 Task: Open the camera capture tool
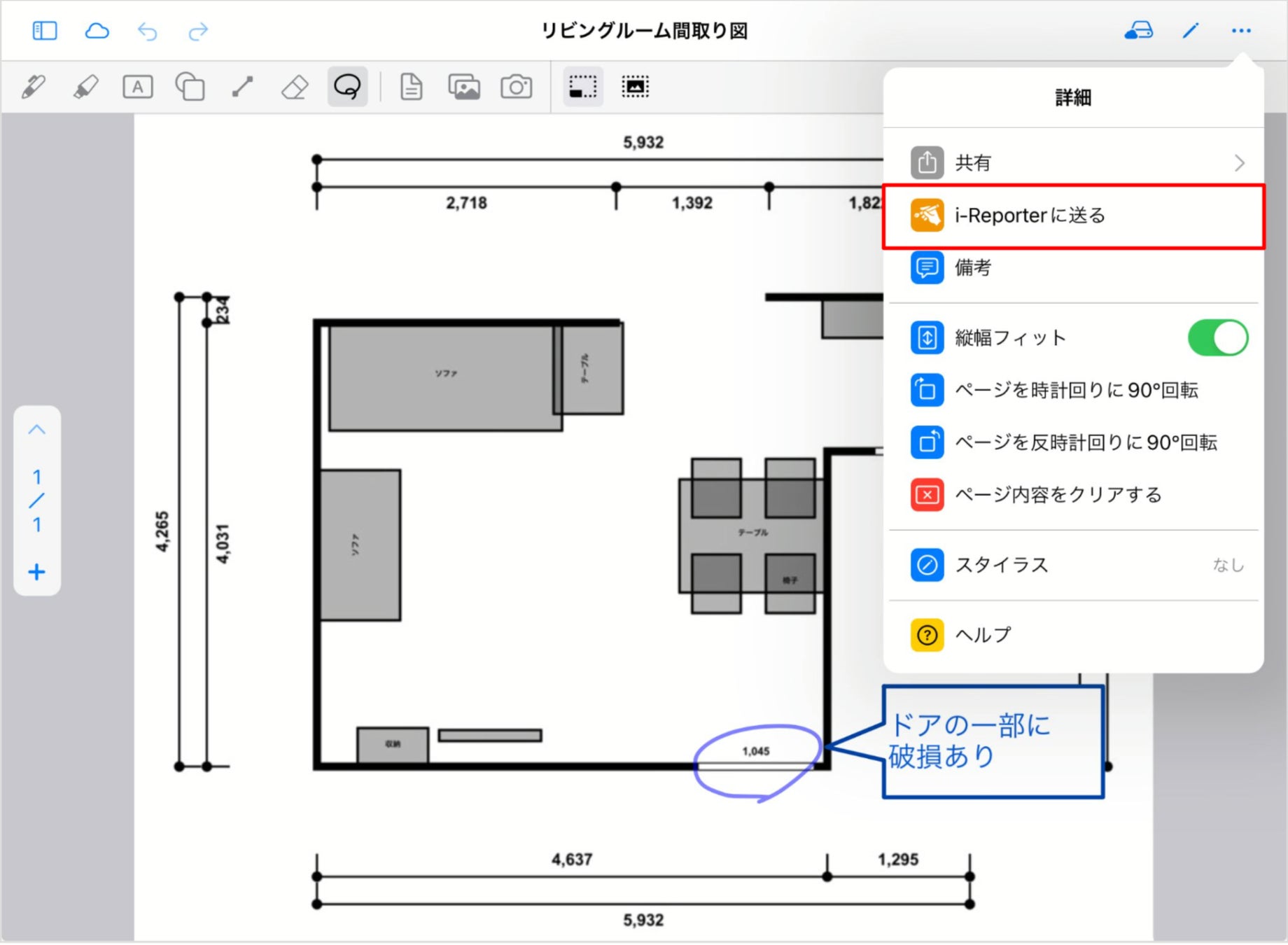point(517,87)
